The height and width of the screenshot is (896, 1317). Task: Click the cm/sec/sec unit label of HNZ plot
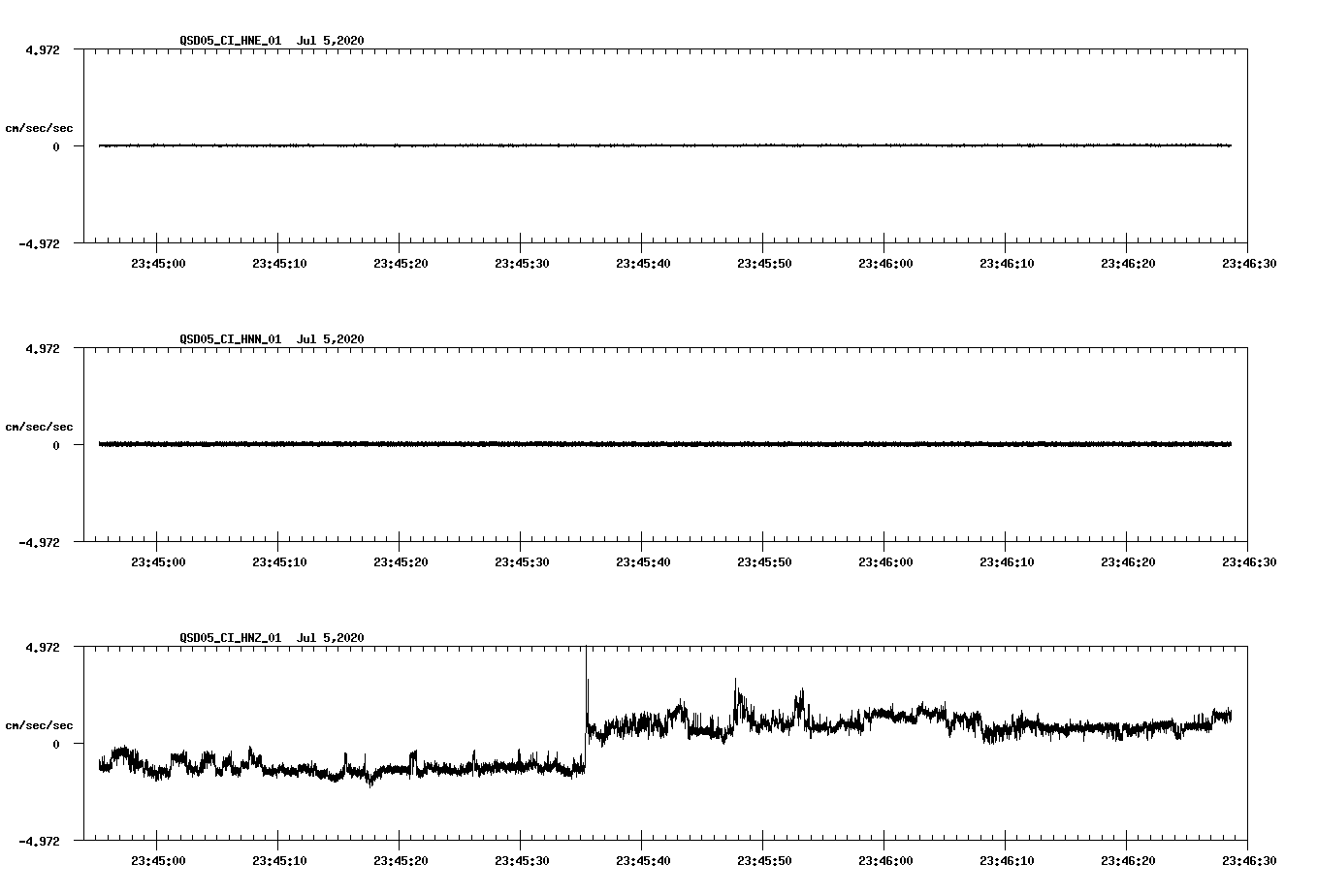pyautogui.click(x=39, y=725)
